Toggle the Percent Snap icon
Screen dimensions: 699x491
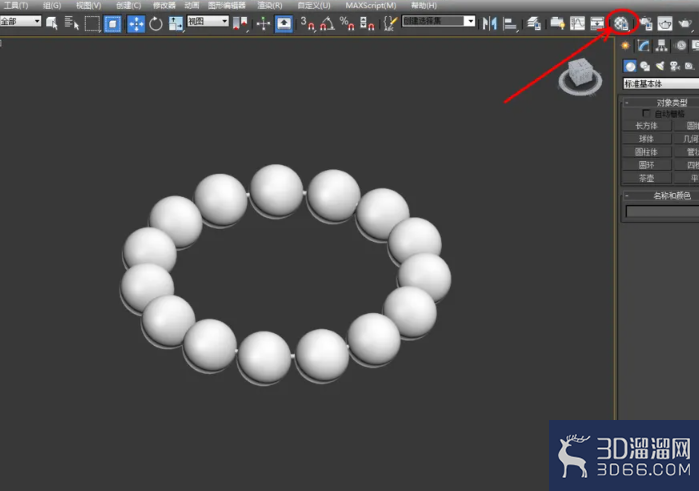click(347, 24)
